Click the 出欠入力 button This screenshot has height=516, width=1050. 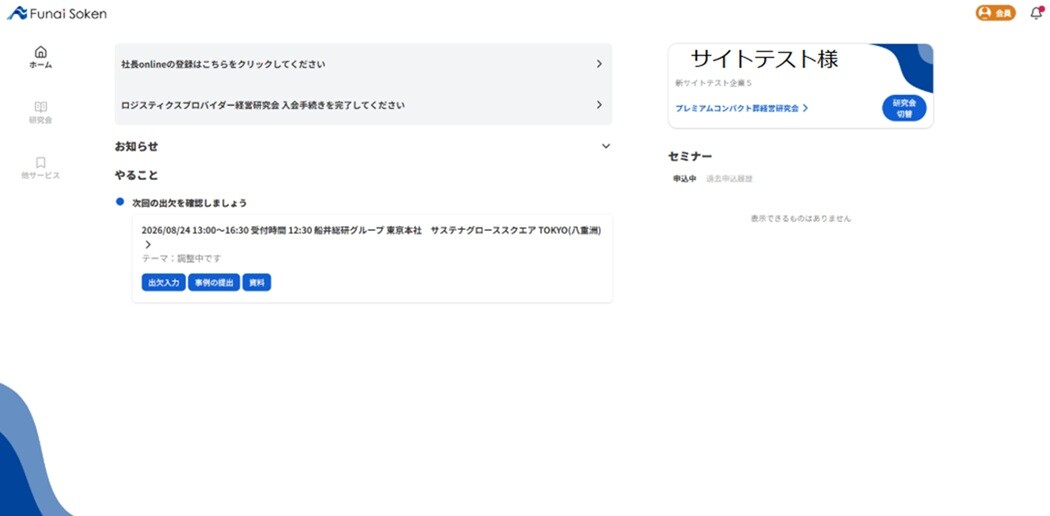pyautogui.click(x=163, y=283)
